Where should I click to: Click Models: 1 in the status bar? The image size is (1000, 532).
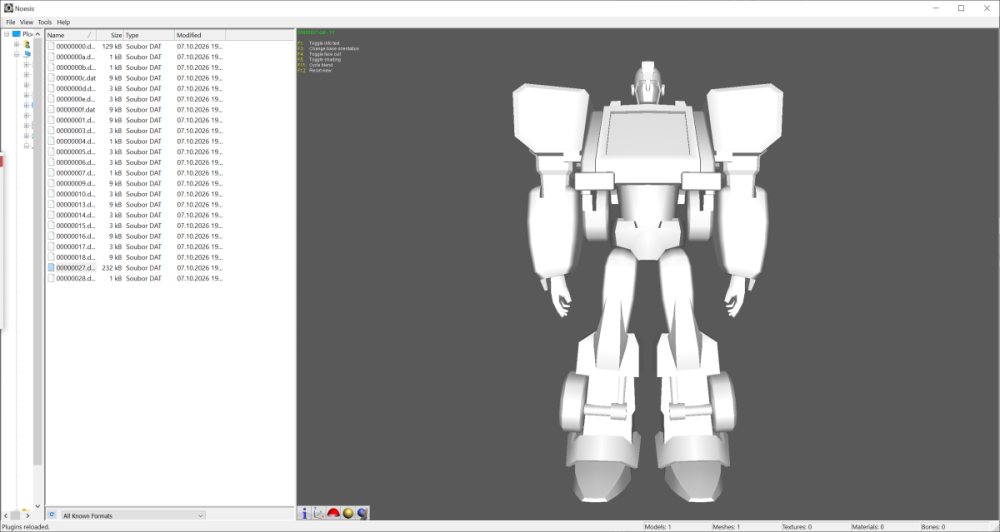[658, 527]
